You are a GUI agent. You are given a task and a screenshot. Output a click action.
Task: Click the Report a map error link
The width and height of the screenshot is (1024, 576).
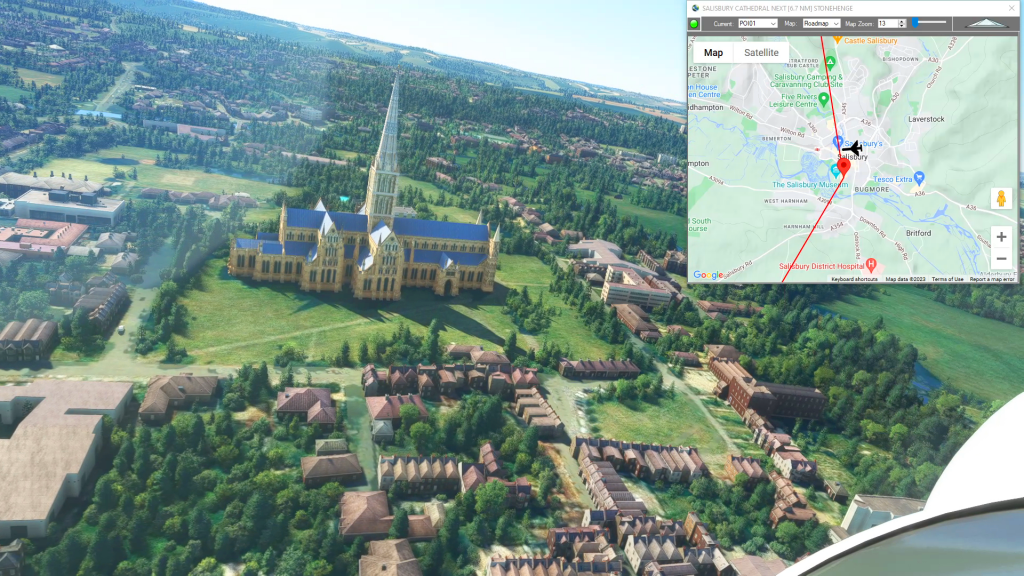click(x=992, y=279)
